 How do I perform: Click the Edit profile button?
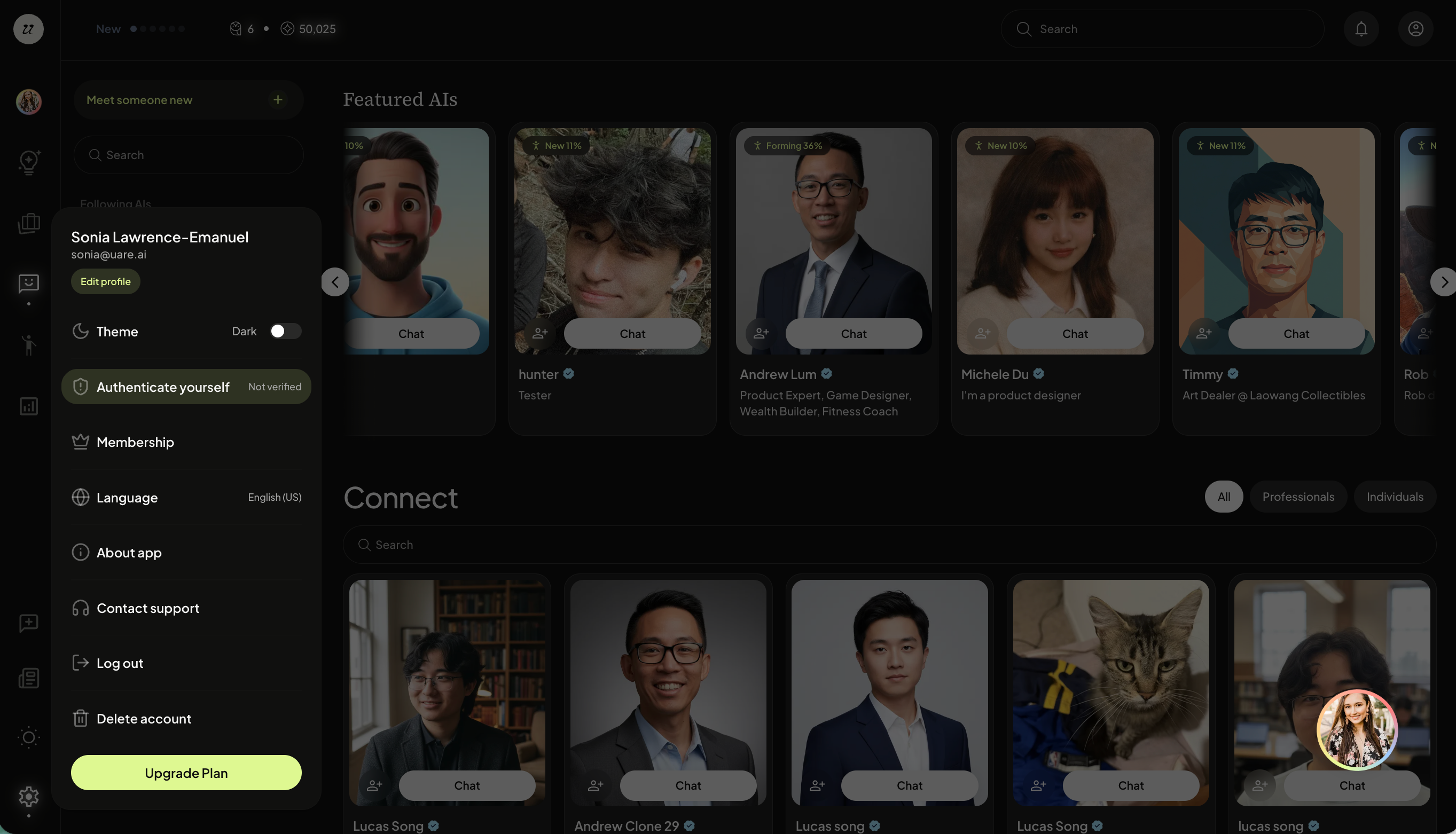(x=105, y=281)
